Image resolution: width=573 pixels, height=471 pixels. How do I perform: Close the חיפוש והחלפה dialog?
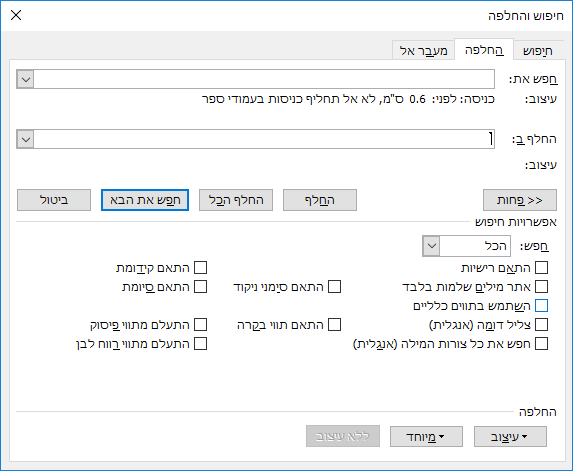16,15
